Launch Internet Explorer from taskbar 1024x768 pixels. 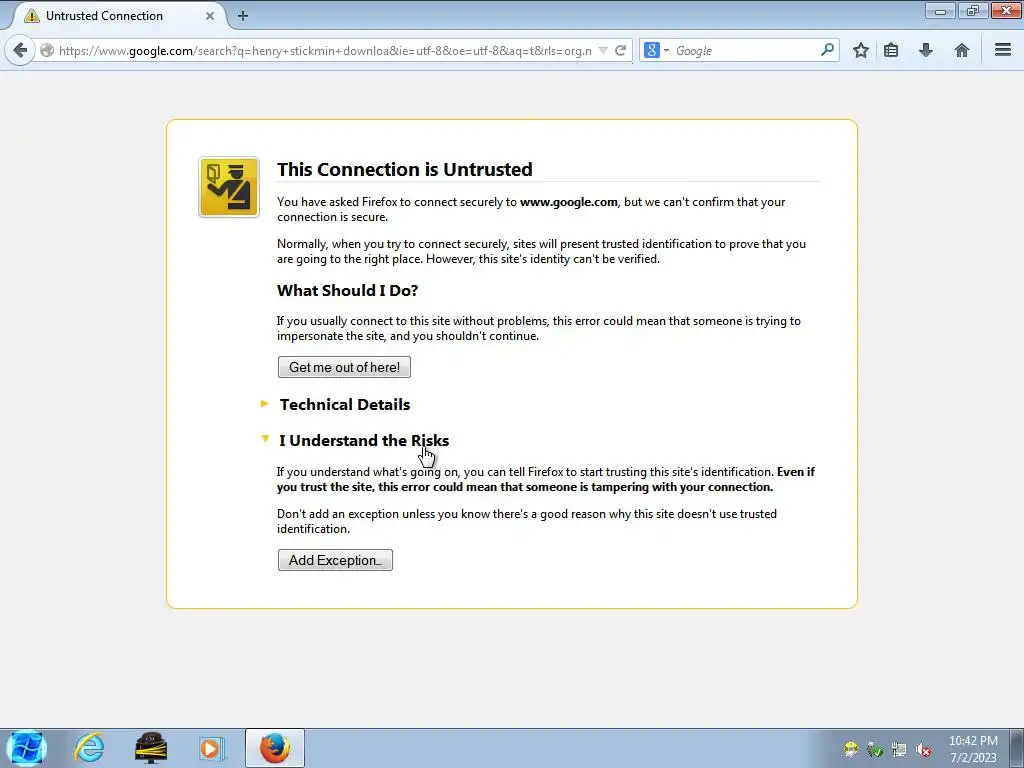89,748
